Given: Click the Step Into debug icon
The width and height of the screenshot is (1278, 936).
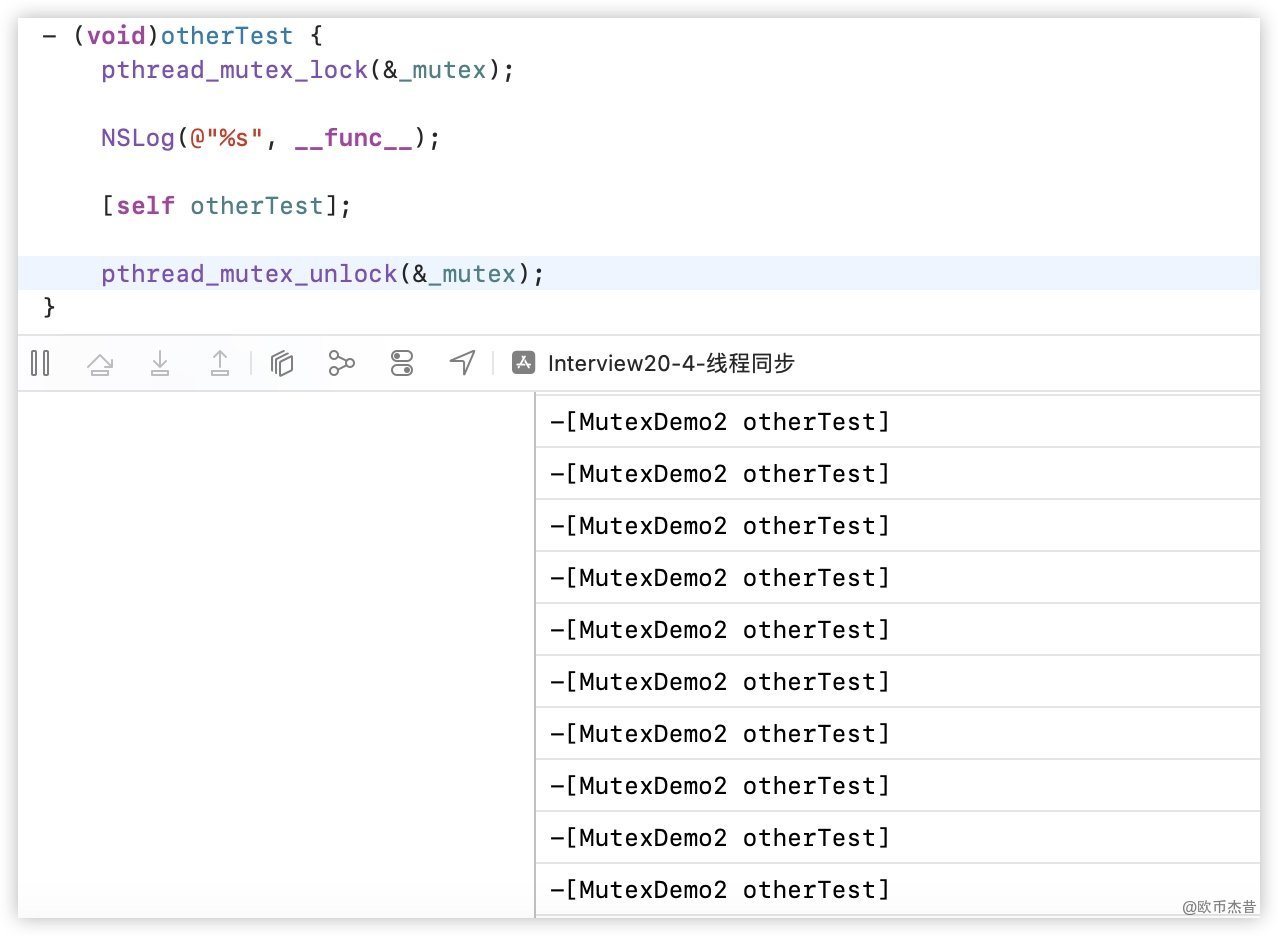Looking at the screenshot, I should click(x=160, y=363).
